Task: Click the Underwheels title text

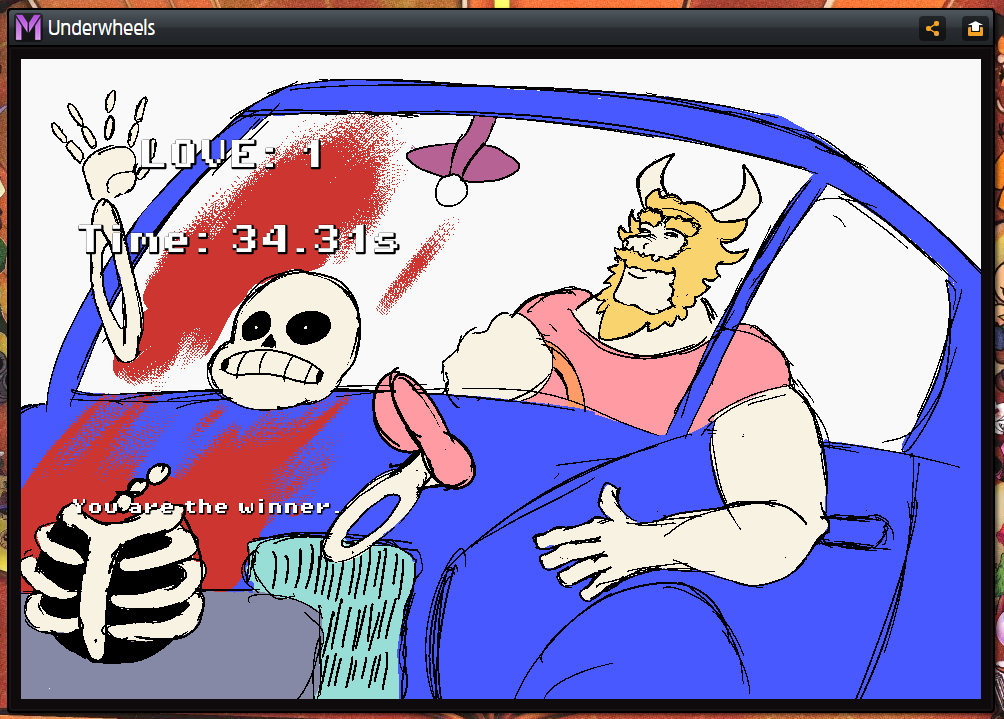Action: click(x=101, y=28)
